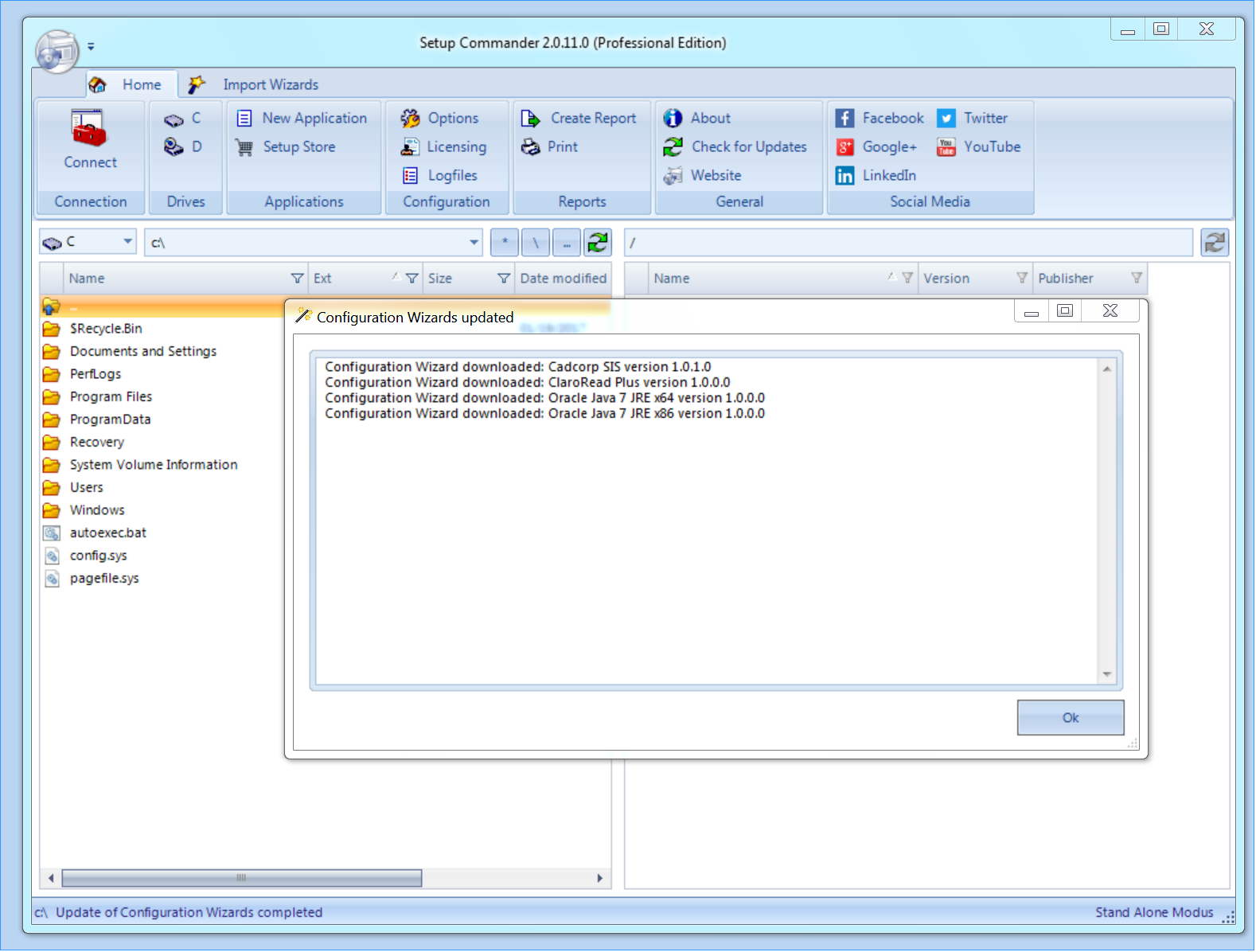Image resolution: width=1256 pixels, height=952 pixels.
Task: Select the Oracle Java 7 JRE x86 line
Action: point(545,414)
